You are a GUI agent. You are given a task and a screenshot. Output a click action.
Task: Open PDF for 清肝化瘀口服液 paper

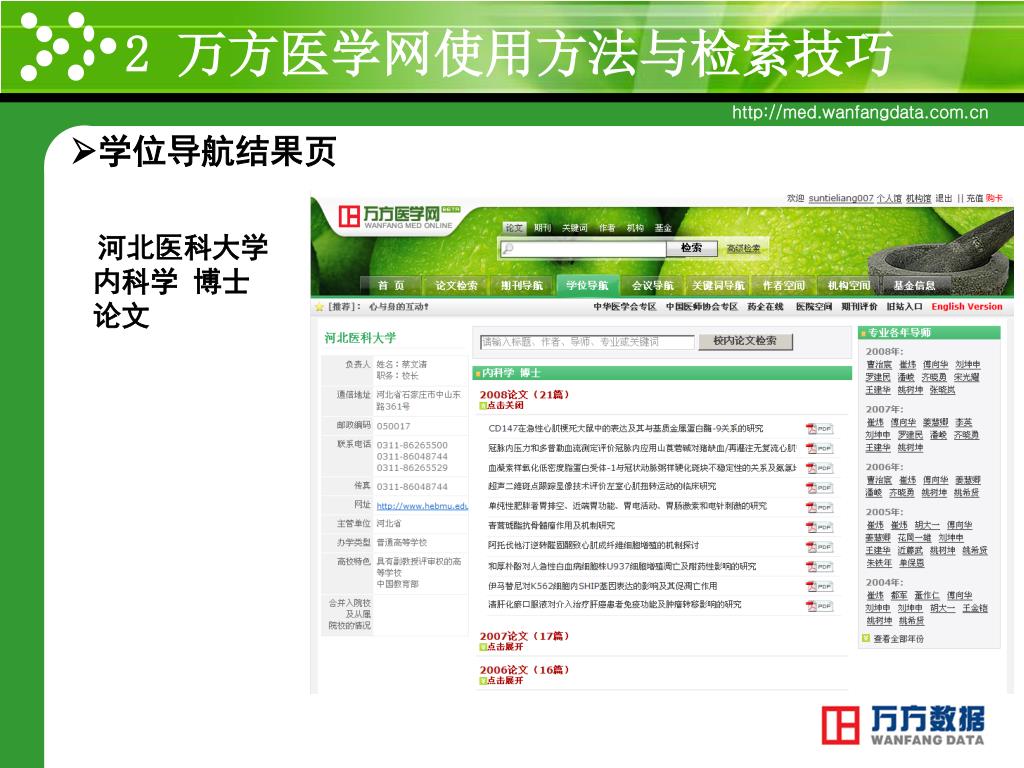pos(819,605)
